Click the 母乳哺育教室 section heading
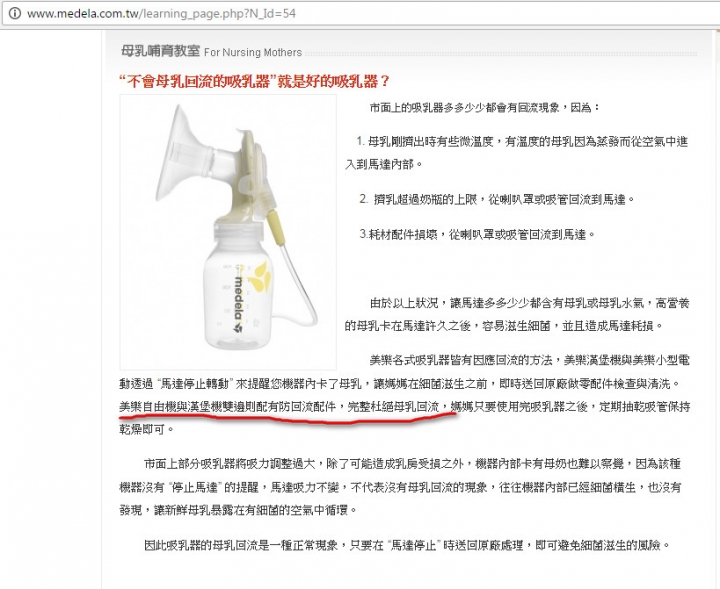This screenshot has height=589, width=720. [160, 51]
